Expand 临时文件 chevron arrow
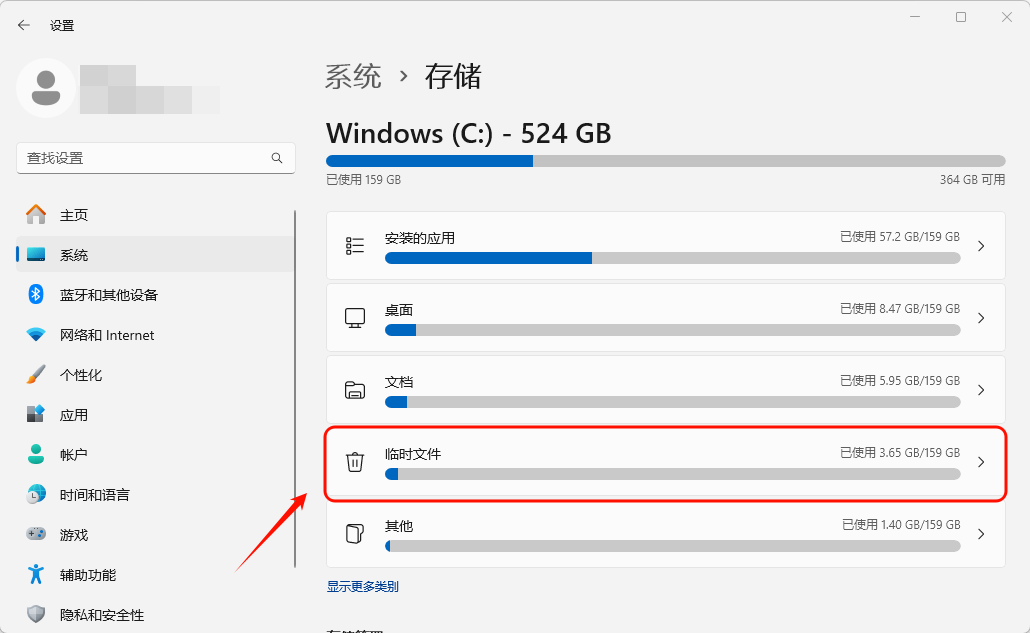Image resolution: width=1030 pixels, height=633 pixels. (981, 462)
